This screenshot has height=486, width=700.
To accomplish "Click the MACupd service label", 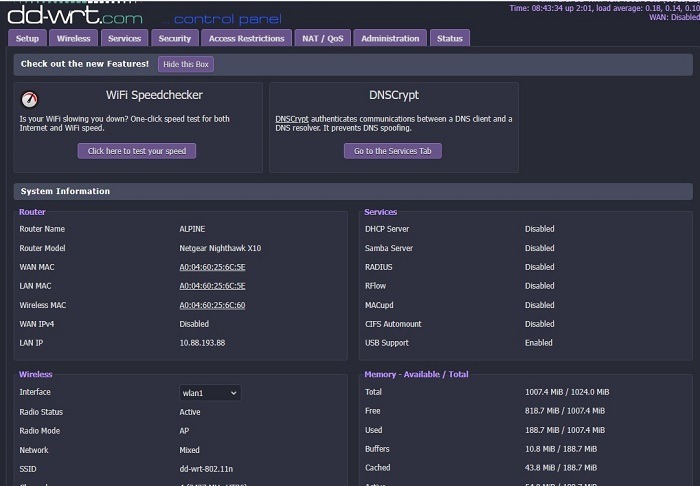I will pyautogui.click(x=379, y=305).
